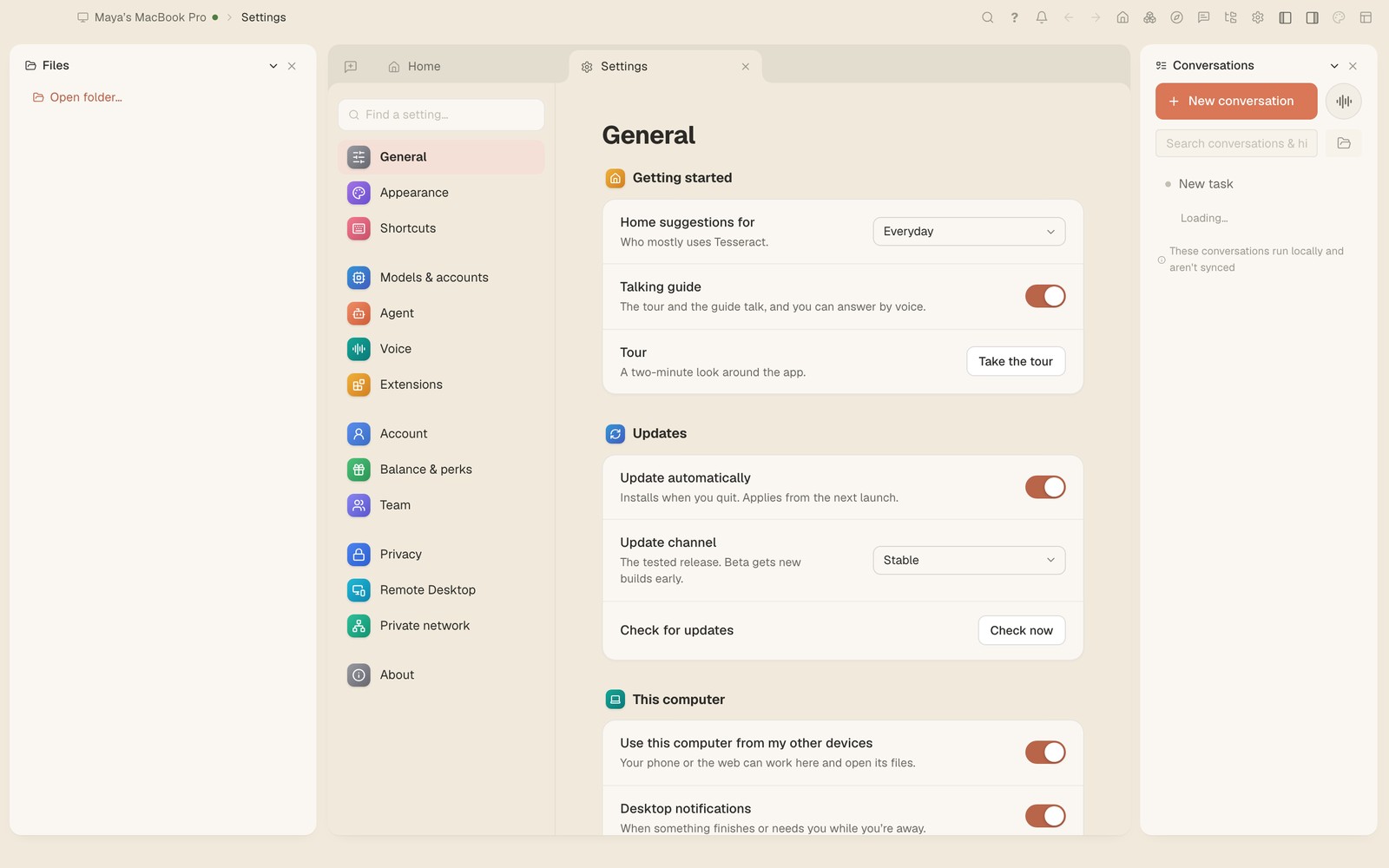Open Remote Desktop settings
The image size is (1389, 868).
click(x=441, y=590)
